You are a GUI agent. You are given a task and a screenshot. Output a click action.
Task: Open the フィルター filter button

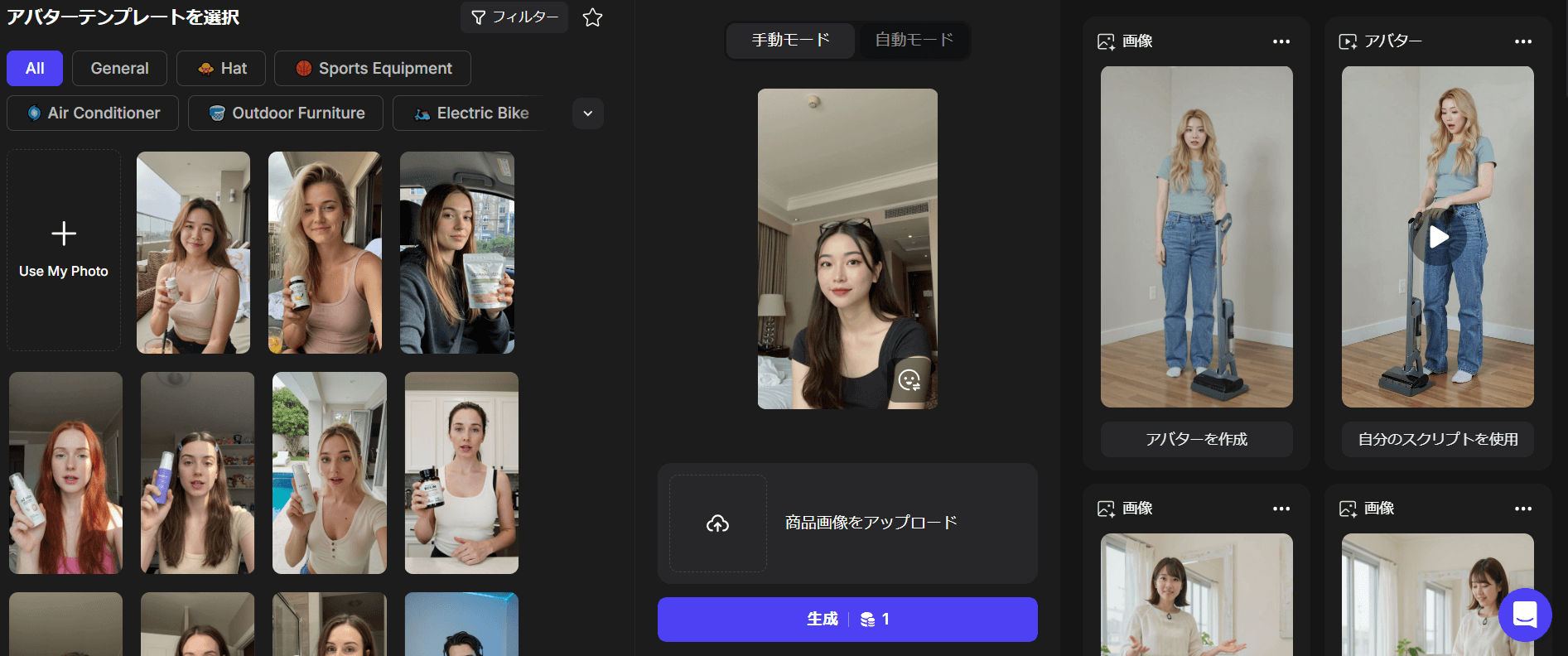514,17
